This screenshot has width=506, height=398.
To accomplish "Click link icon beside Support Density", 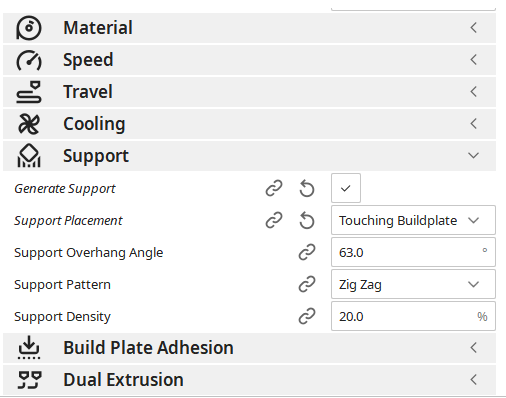I will [307, 316].
